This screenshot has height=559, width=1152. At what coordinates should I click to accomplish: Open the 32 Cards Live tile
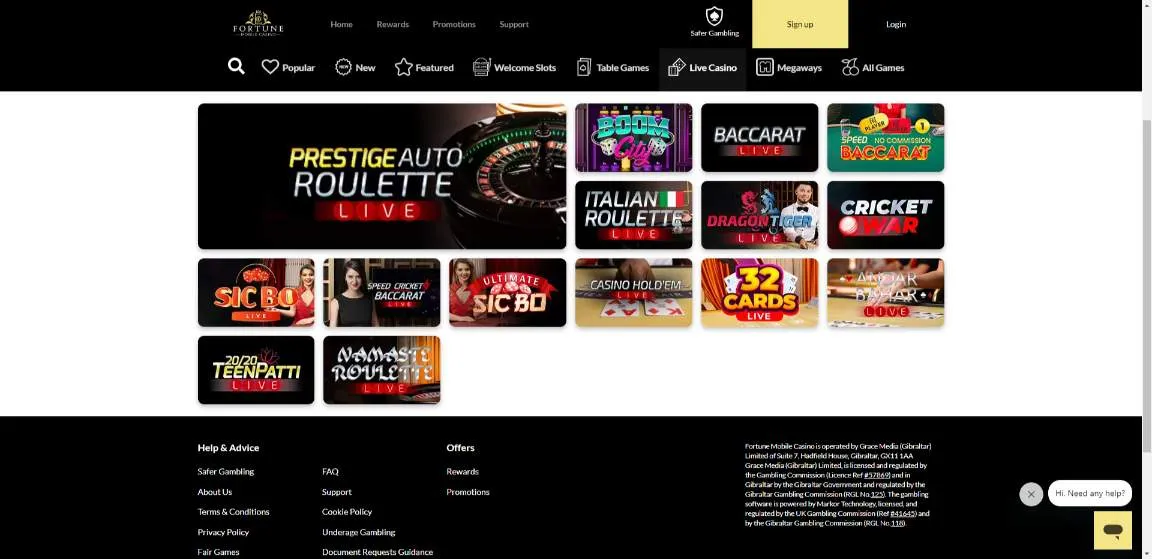click(760, 292)
